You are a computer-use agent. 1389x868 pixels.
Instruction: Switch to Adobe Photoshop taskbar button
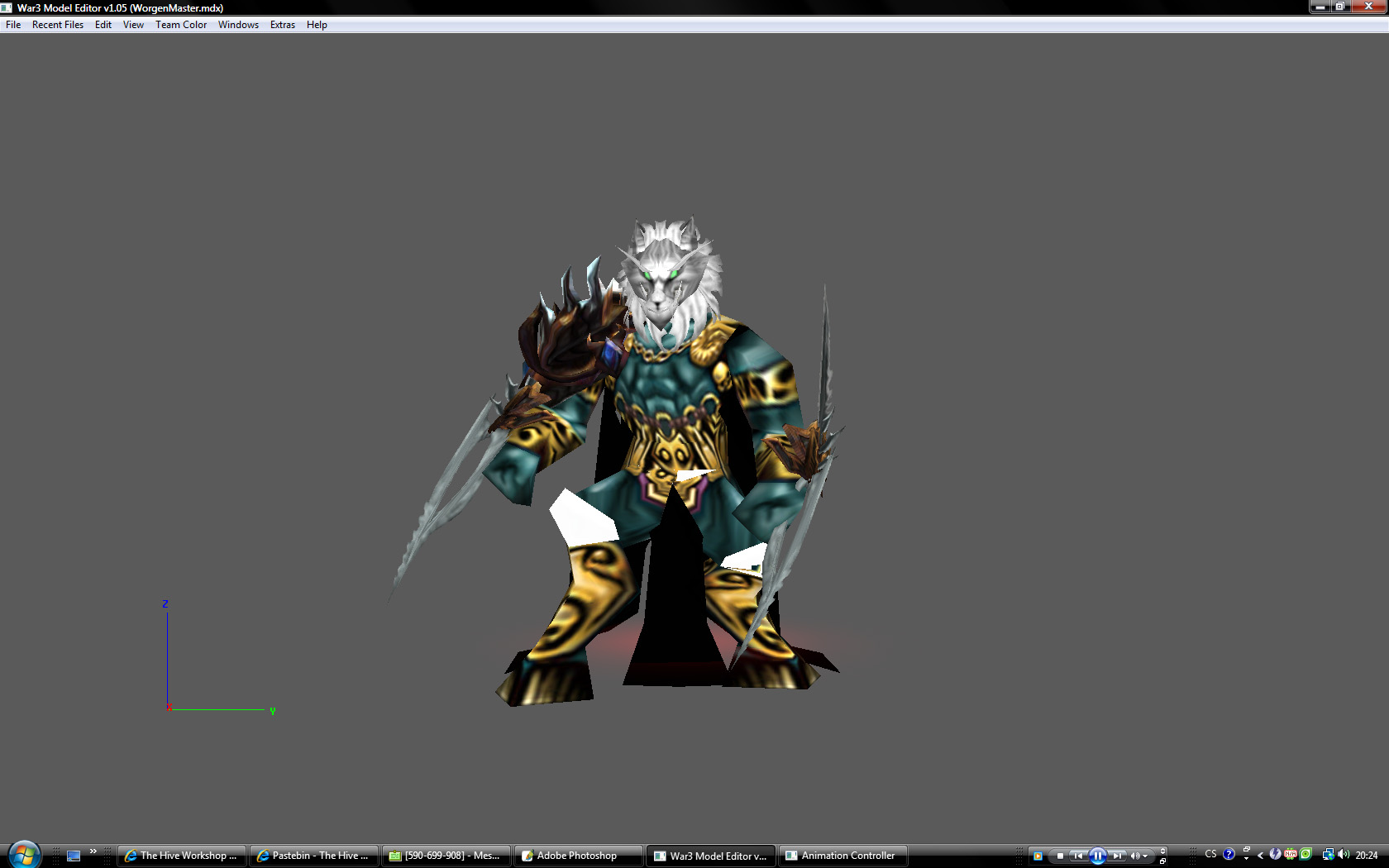[579, 856]
